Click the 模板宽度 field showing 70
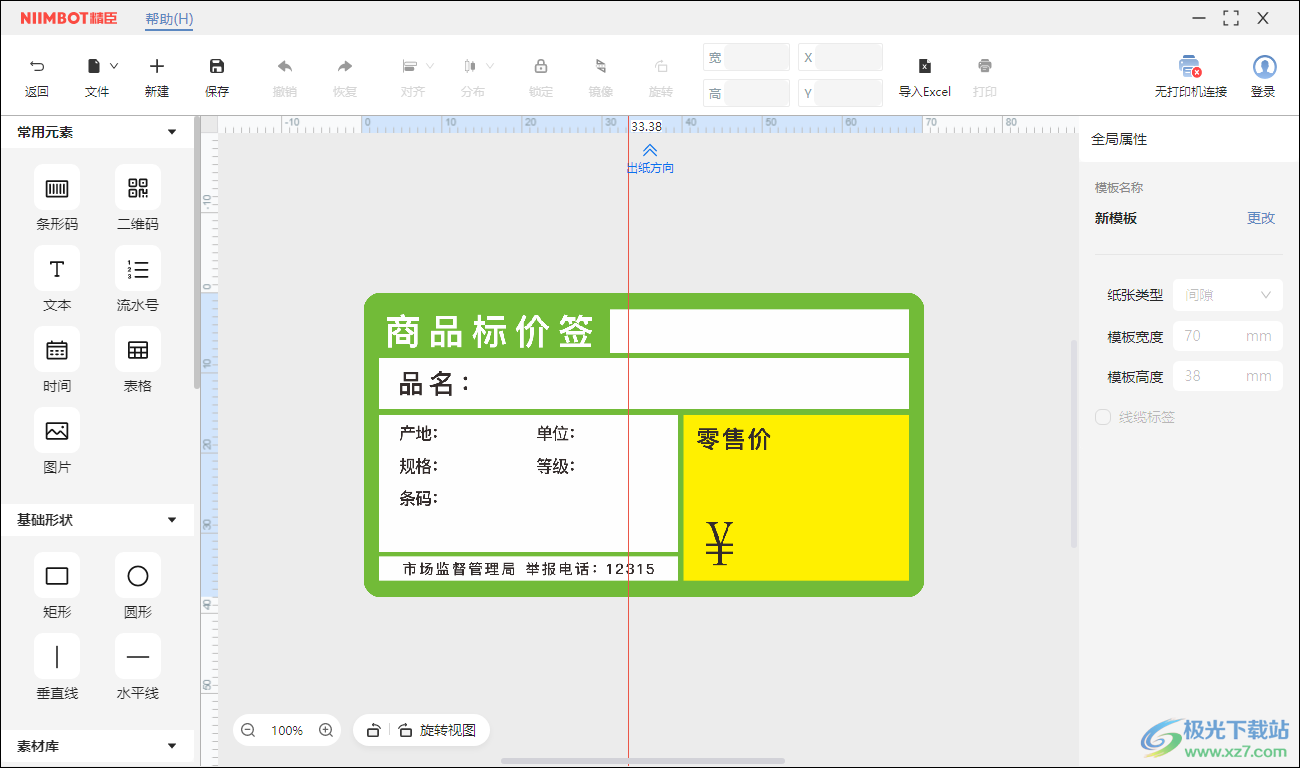The width and height of the screenshot is (1300, 768). [1228, 336]
